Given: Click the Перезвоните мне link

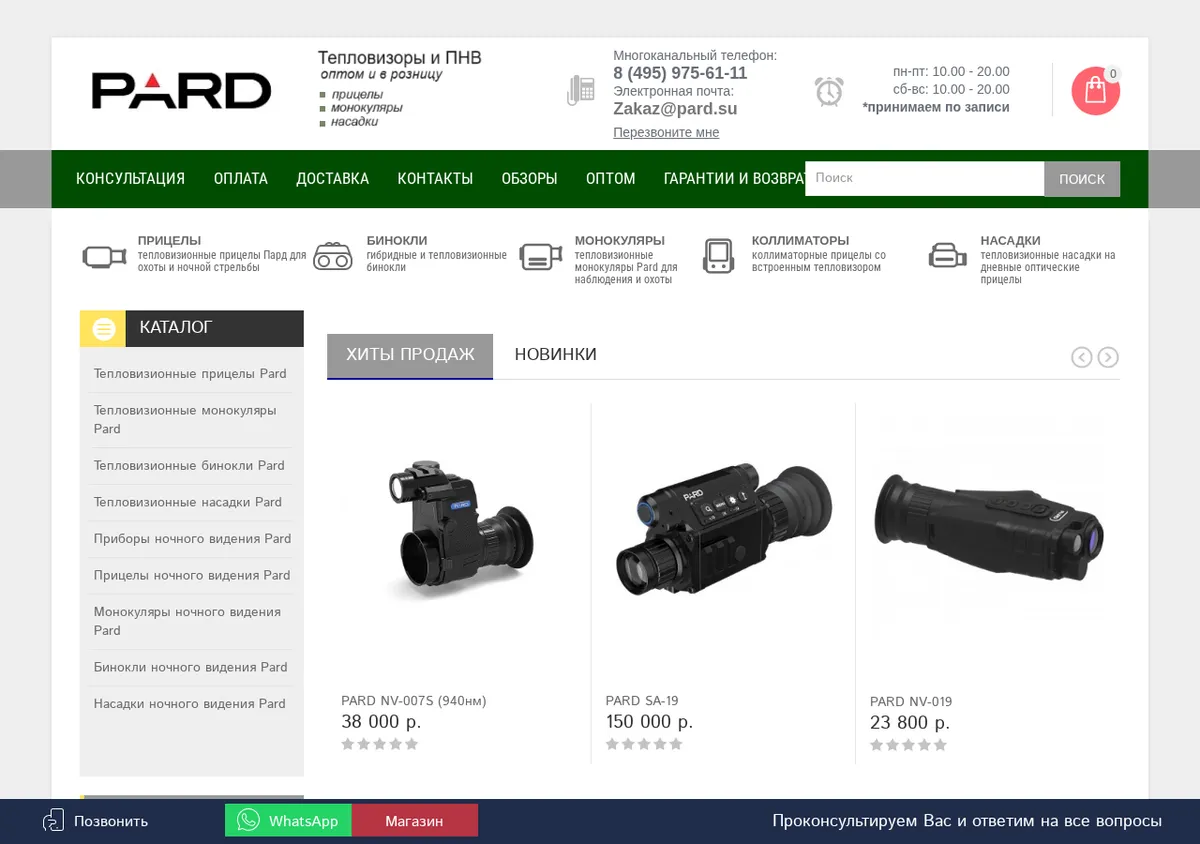Looking at the screenshot, I should tap(666, 132).
